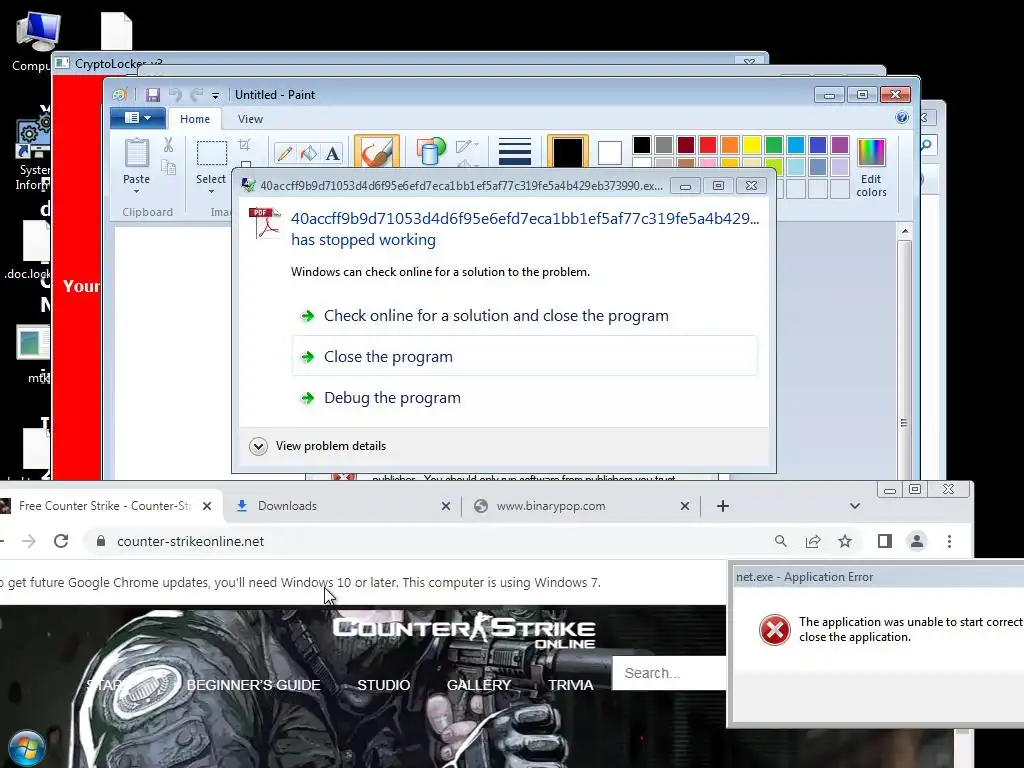1024x768 pixels.
Task: Select the Fill with color bucket tool
Action: (x=308, y=153)
